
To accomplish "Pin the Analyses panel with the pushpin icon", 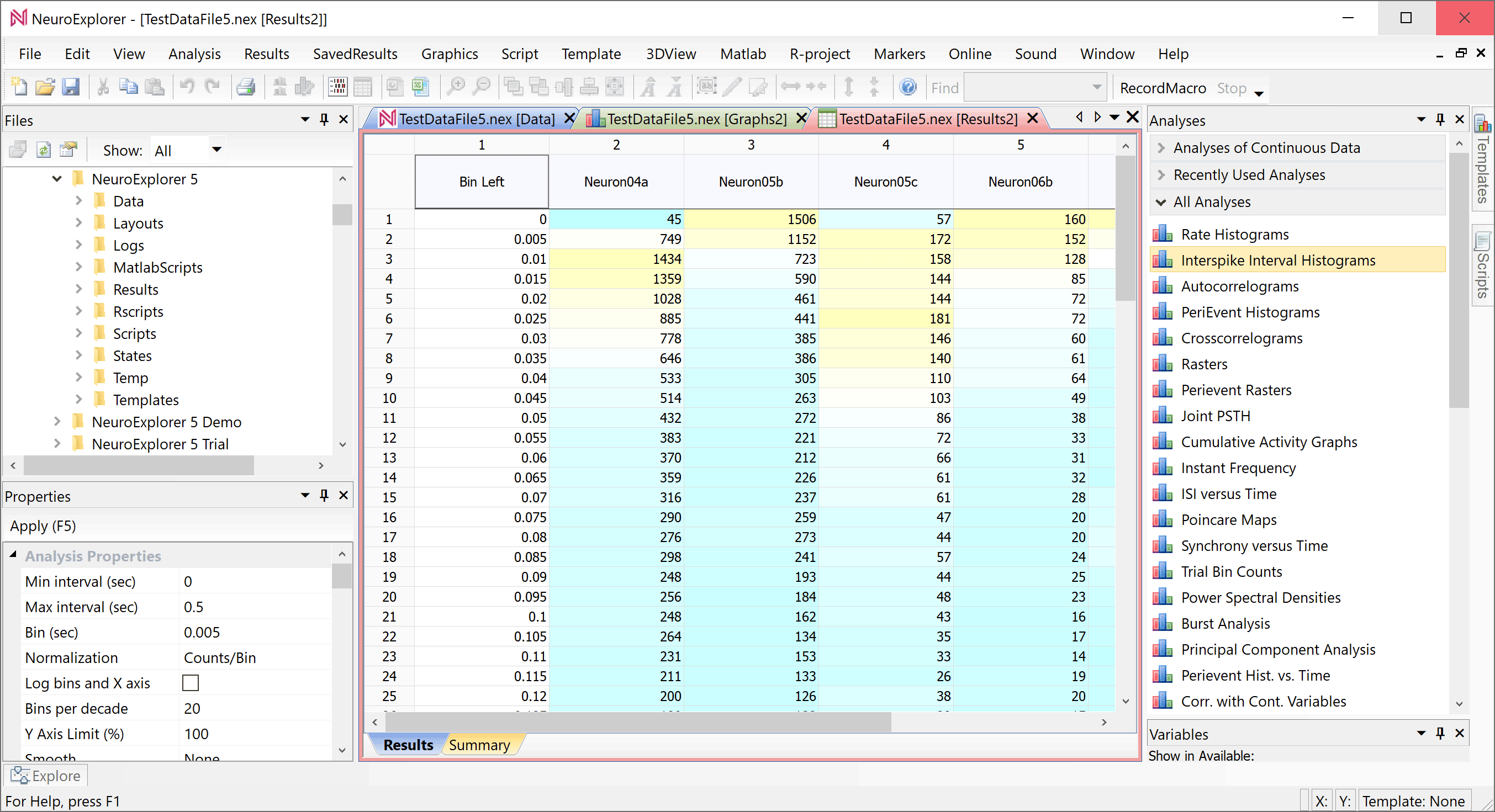I will [x=1440, y=120].
